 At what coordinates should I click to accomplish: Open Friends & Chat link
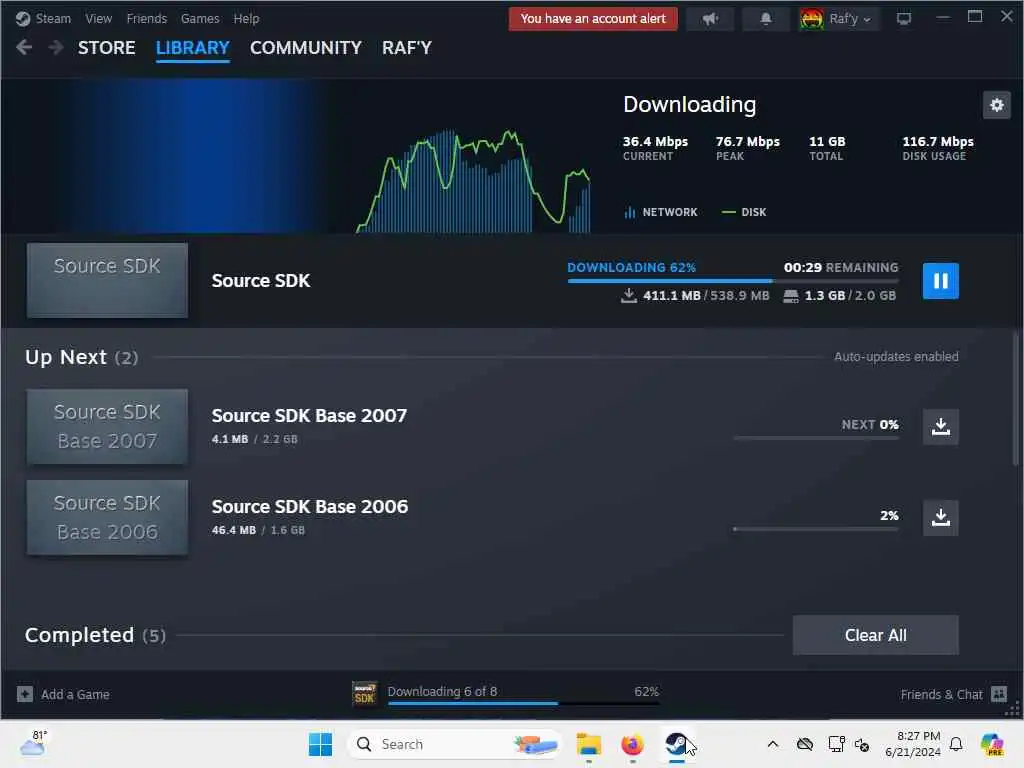941,694
